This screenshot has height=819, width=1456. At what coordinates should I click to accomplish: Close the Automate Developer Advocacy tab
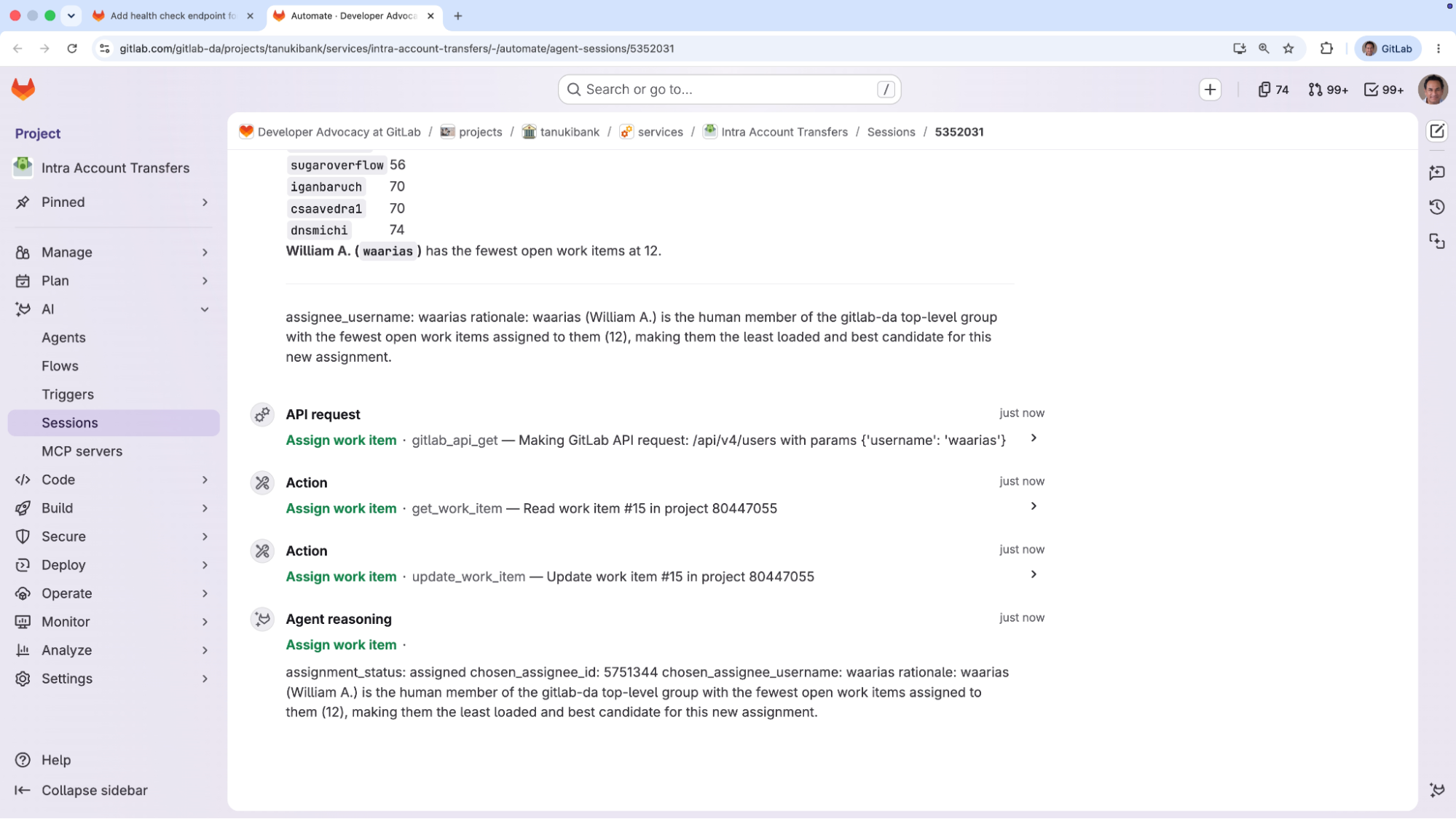click(x=430, y=16)
